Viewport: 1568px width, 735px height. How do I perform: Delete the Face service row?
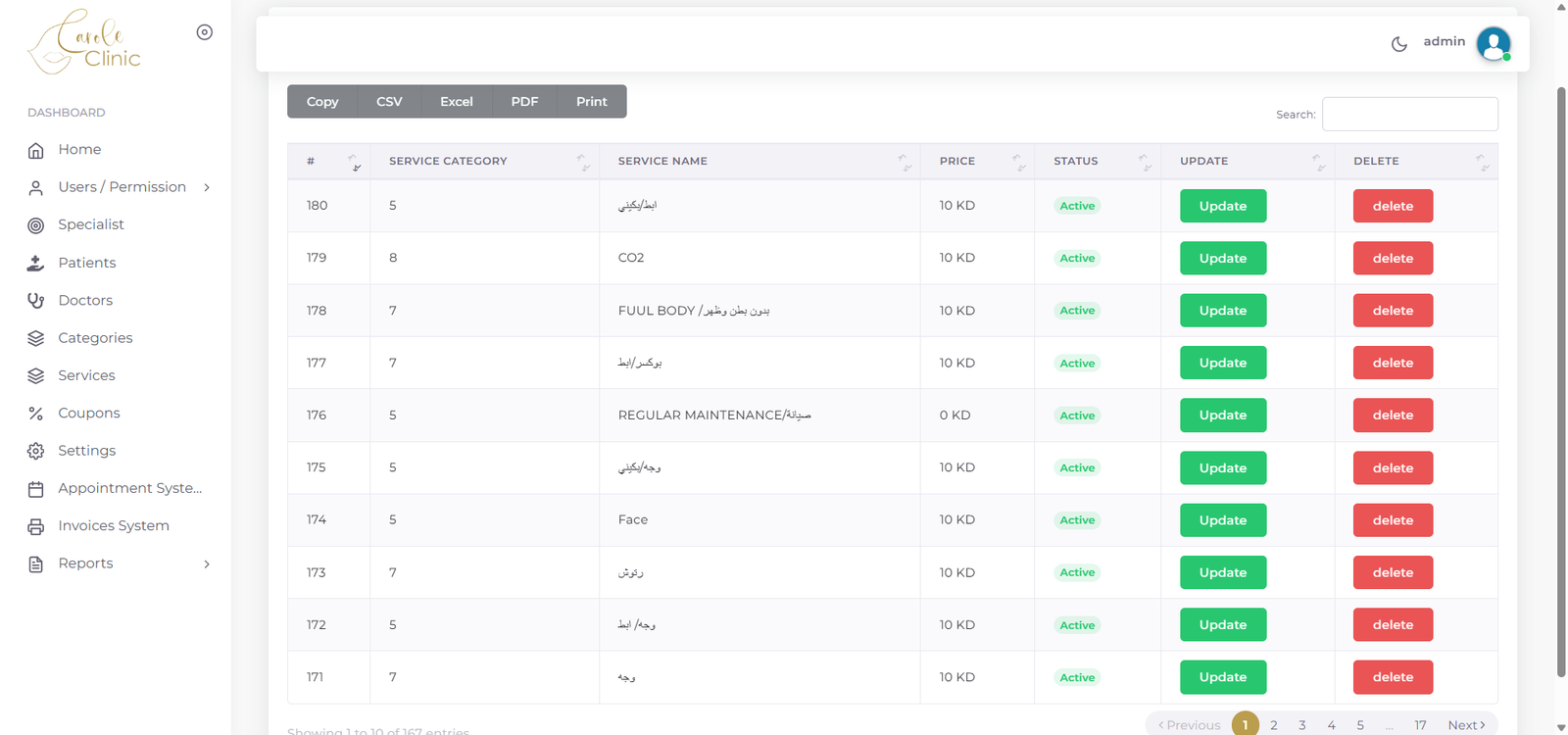1393,520
